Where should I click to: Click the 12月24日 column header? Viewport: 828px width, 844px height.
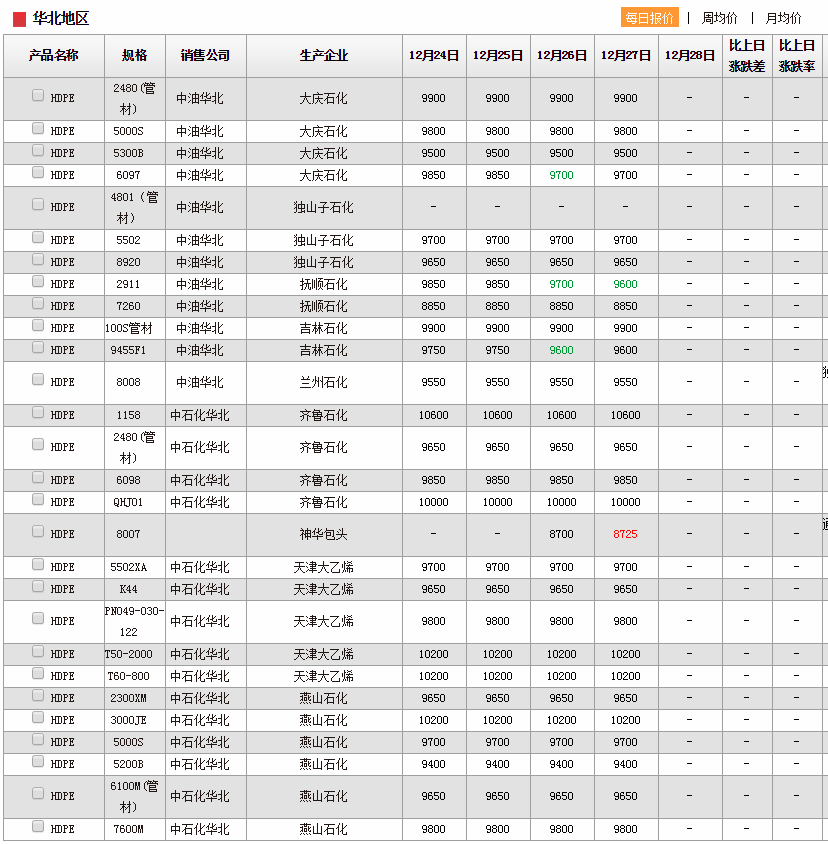coord(434,55)
